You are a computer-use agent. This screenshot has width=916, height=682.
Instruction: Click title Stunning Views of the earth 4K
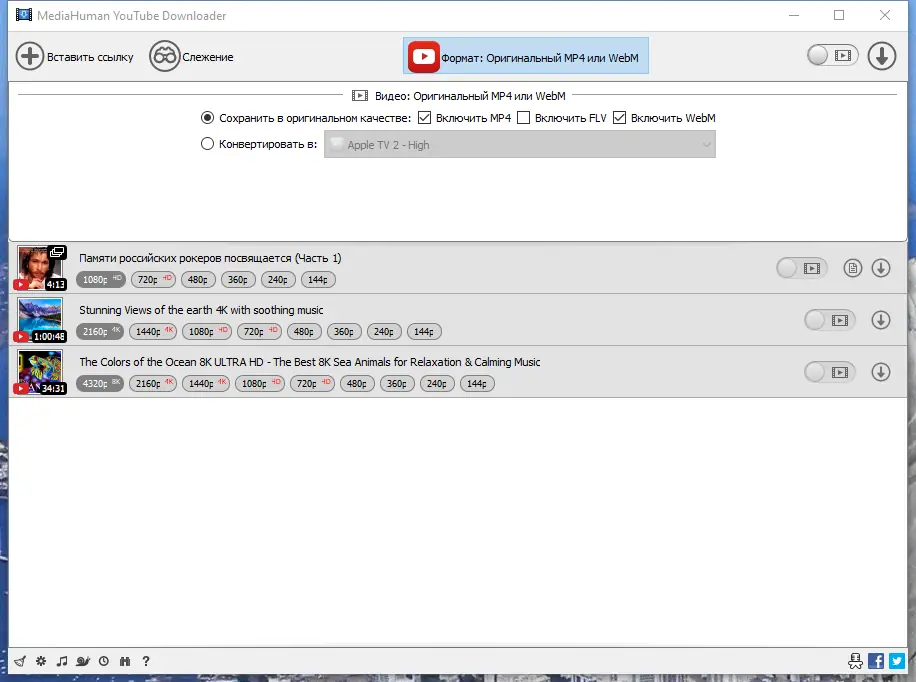(x=201, y=310)
